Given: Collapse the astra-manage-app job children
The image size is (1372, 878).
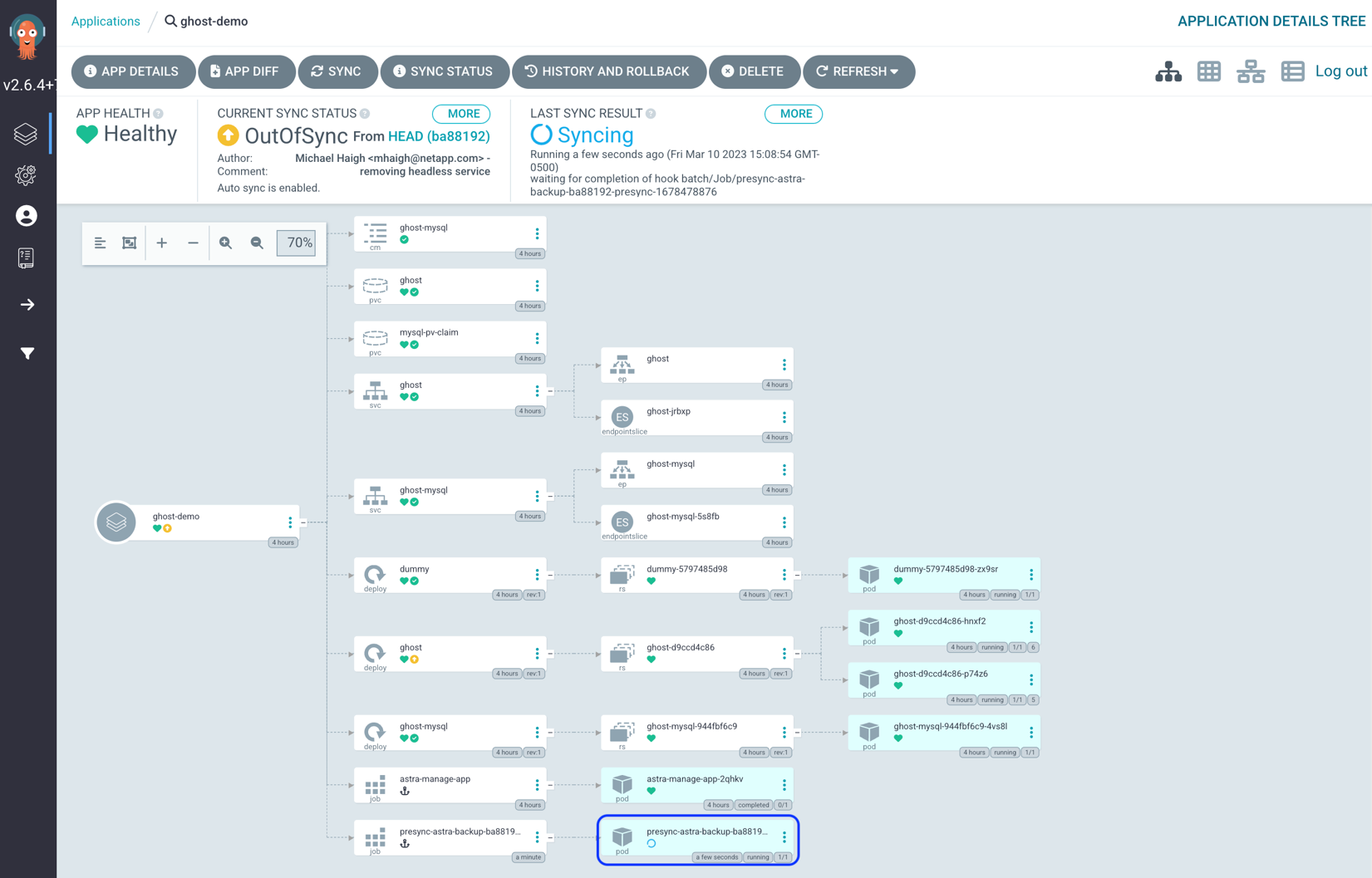Looking at the screenshot, I should pyautogui.click(x=550, y=785).
